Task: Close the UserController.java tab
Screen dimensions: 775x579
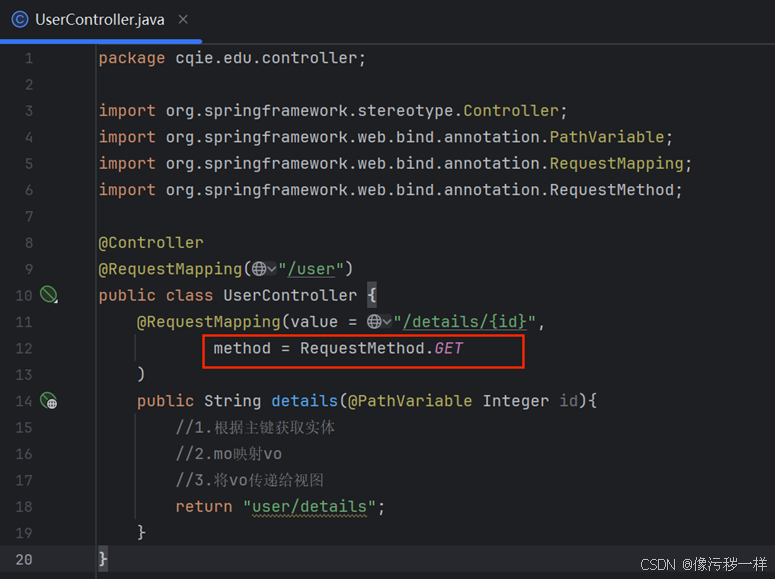Action: tap(183, 19)
